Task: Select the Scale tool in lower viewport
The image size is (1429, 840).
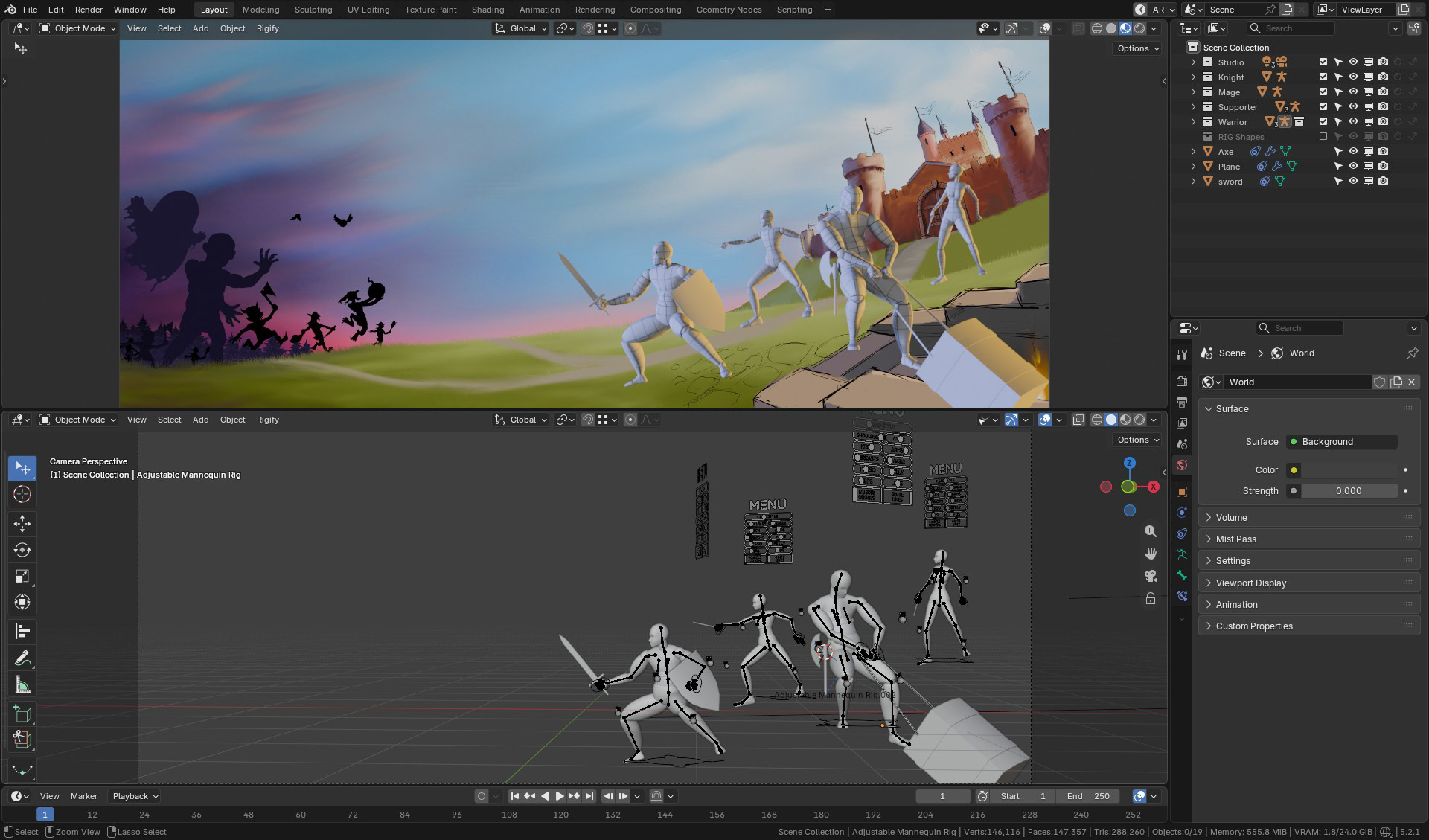Action: coord(22,576)
